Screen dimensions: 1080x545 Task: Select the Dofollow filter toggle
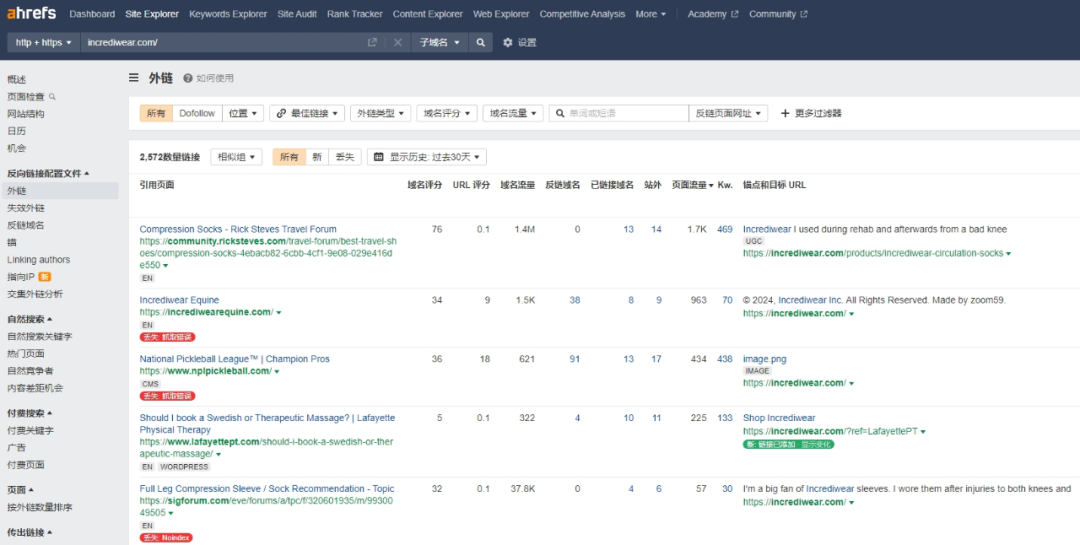coord(197,114)
